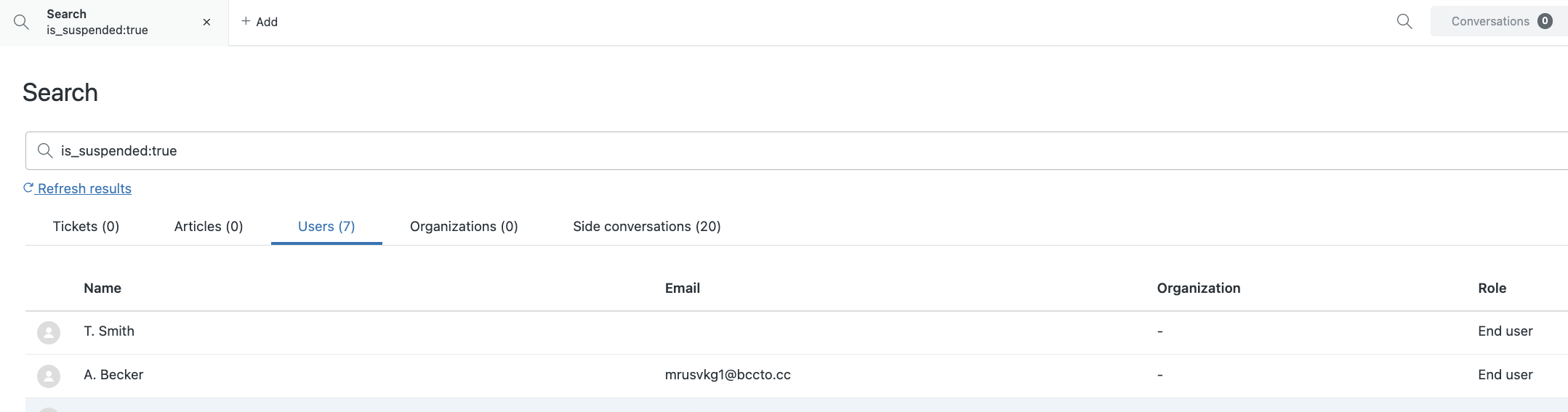Image resolution: width=1568 pixels, height=412 pixels.
Task: Click the Refresh results link
Action: tap(84, 188)
